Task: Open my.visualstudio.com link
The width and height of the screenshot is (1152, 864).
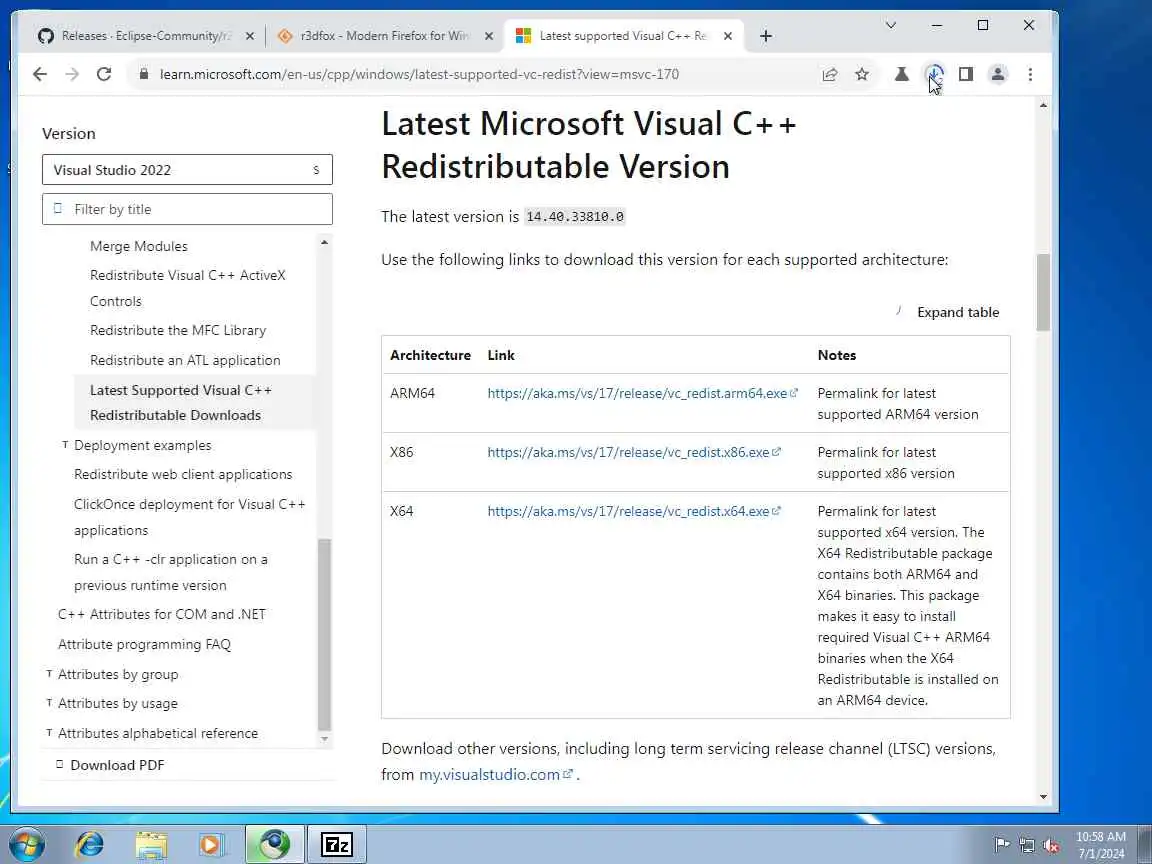Action: click(x=495, y=774)
